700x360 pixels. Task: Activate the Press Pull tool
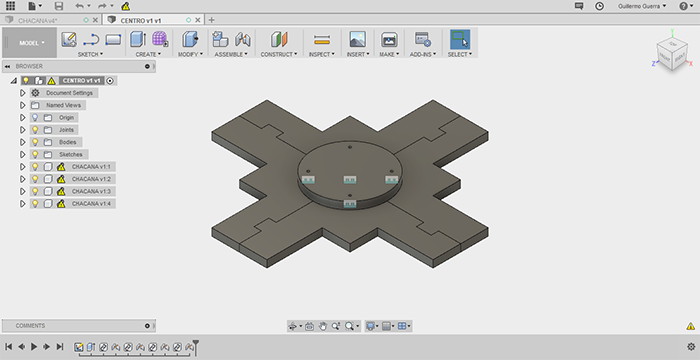(x=190, y=39)
